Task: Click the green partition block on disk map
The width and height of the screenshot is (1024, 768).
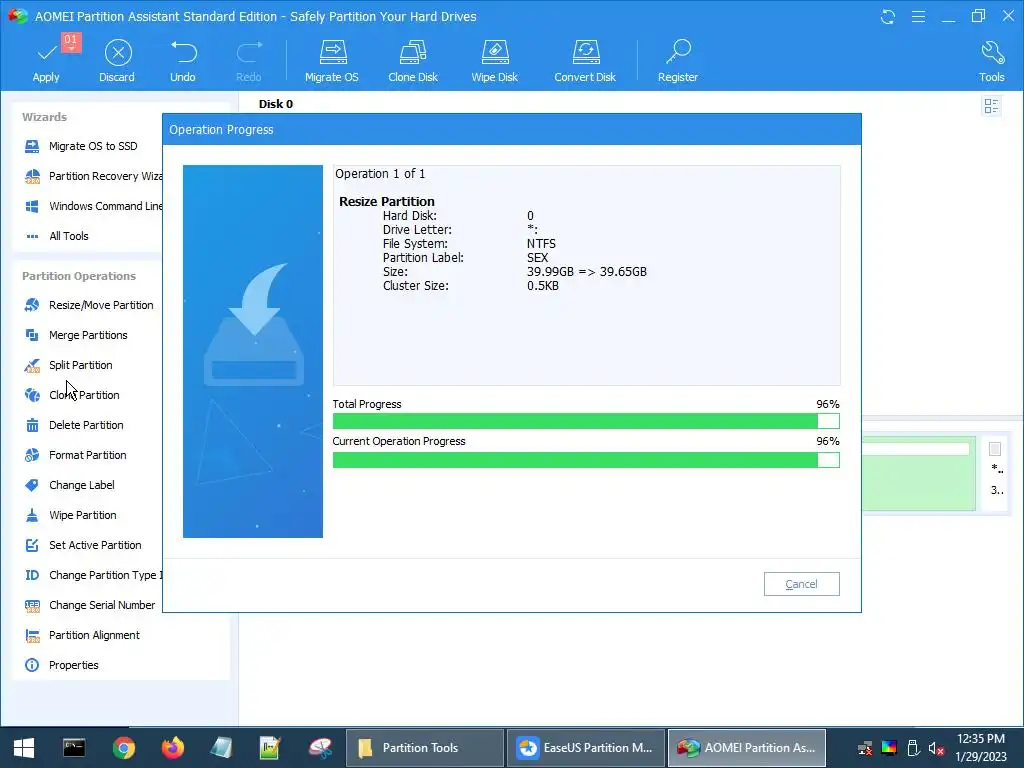Action: [x=918, y=474]
